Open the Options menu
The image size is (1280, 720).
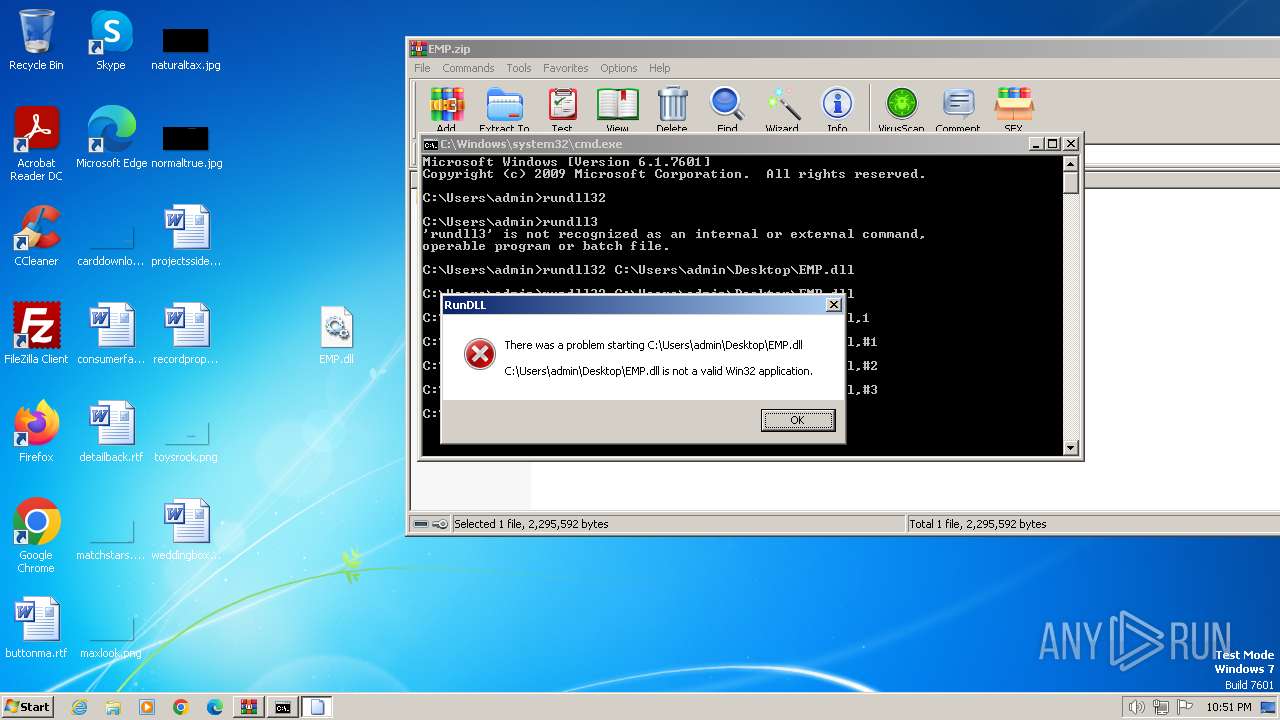coord(619,68)
